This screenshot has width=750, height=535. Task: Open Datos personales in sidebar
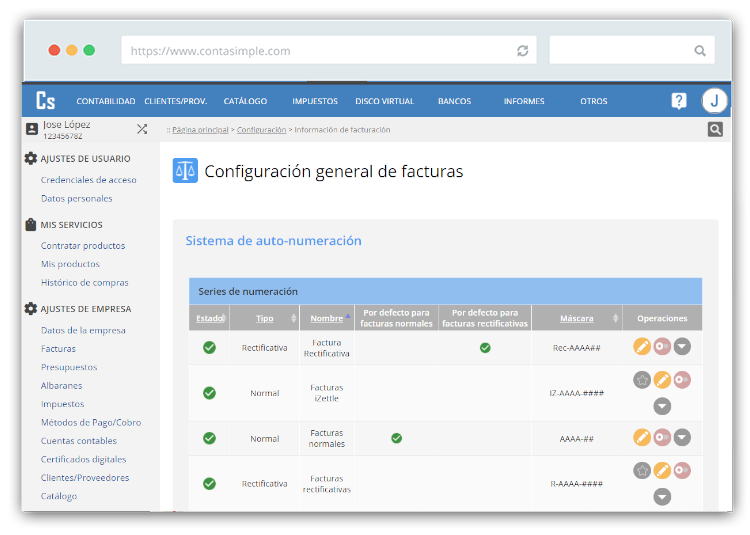click(77, 198)
